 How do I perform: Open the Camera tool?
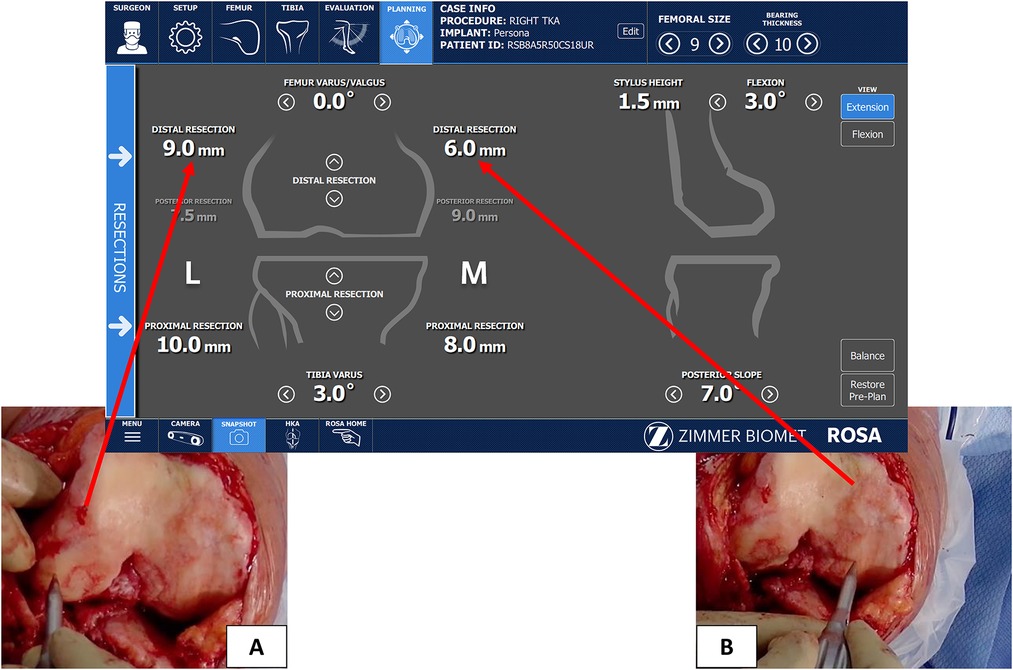185,435
